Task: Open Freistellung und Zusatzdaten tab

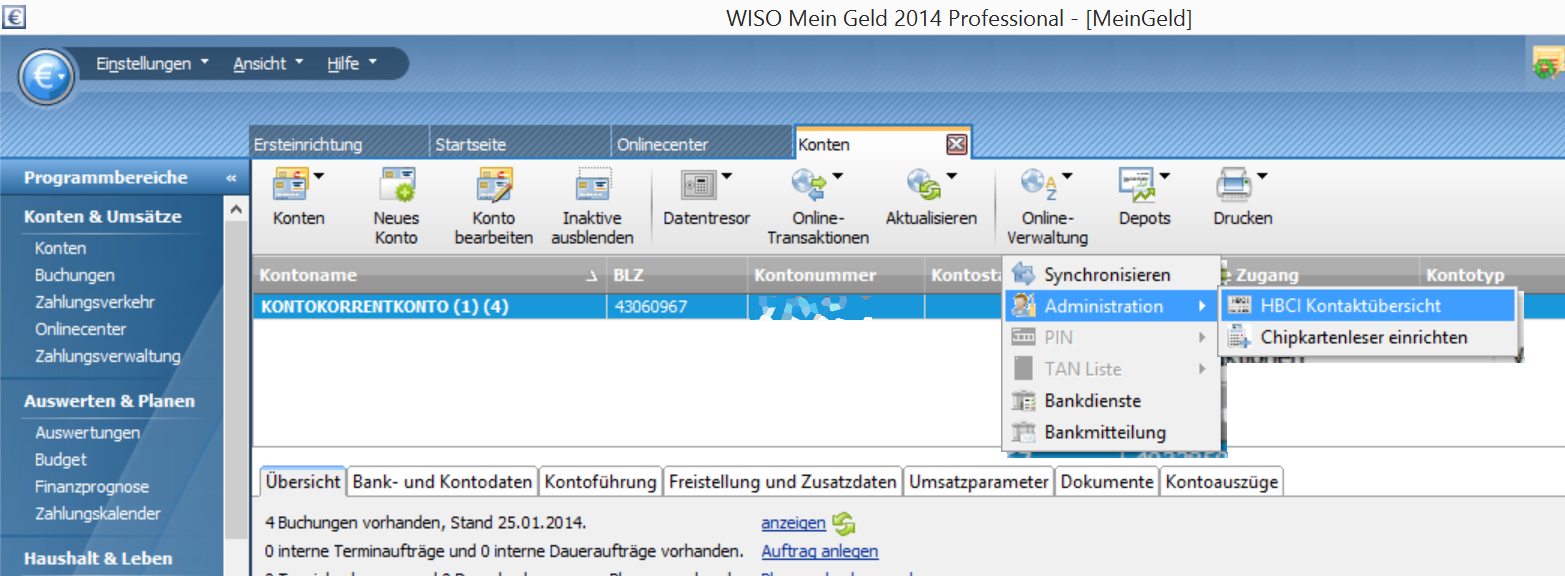Action: (783, 482)
